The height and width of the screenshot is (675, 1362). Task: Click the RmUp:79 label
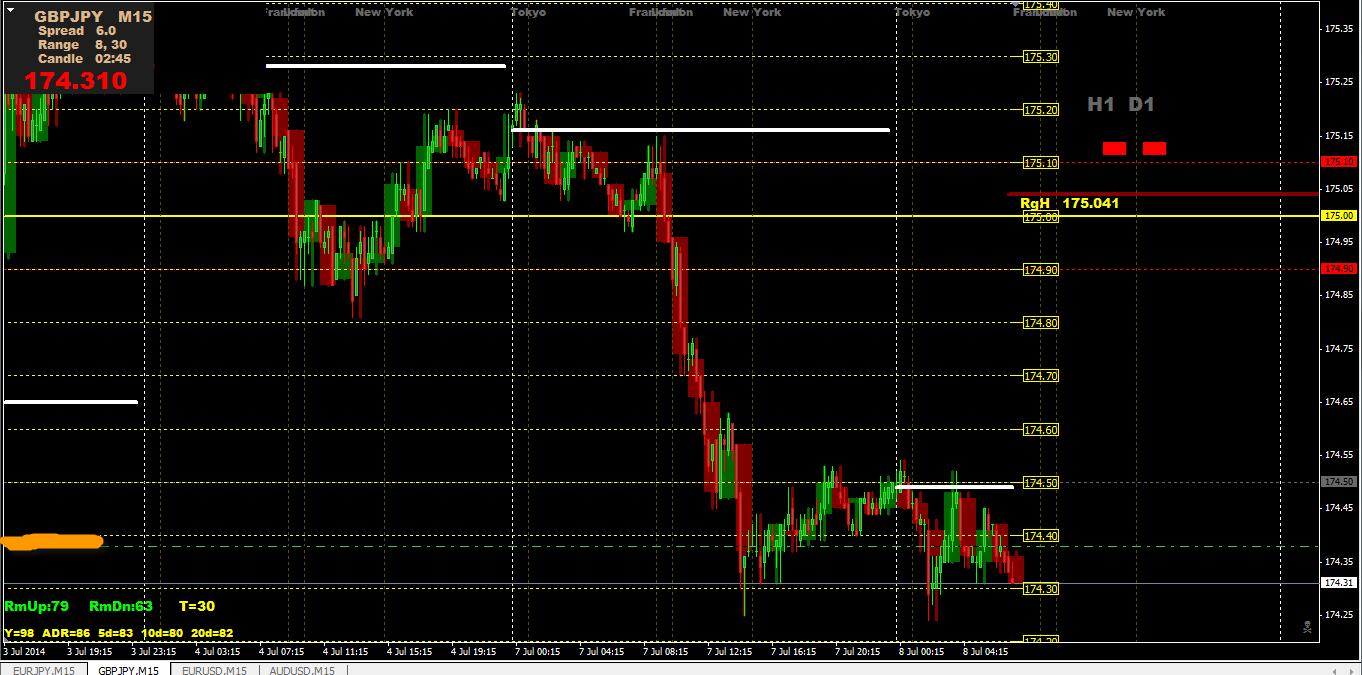37,606
